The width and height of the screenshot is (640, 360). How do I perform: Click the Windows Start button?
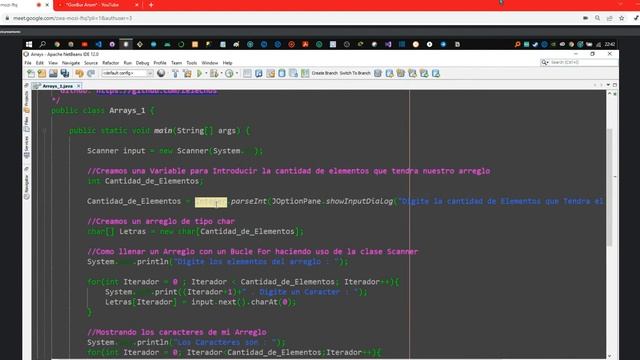tap(29, 44)
